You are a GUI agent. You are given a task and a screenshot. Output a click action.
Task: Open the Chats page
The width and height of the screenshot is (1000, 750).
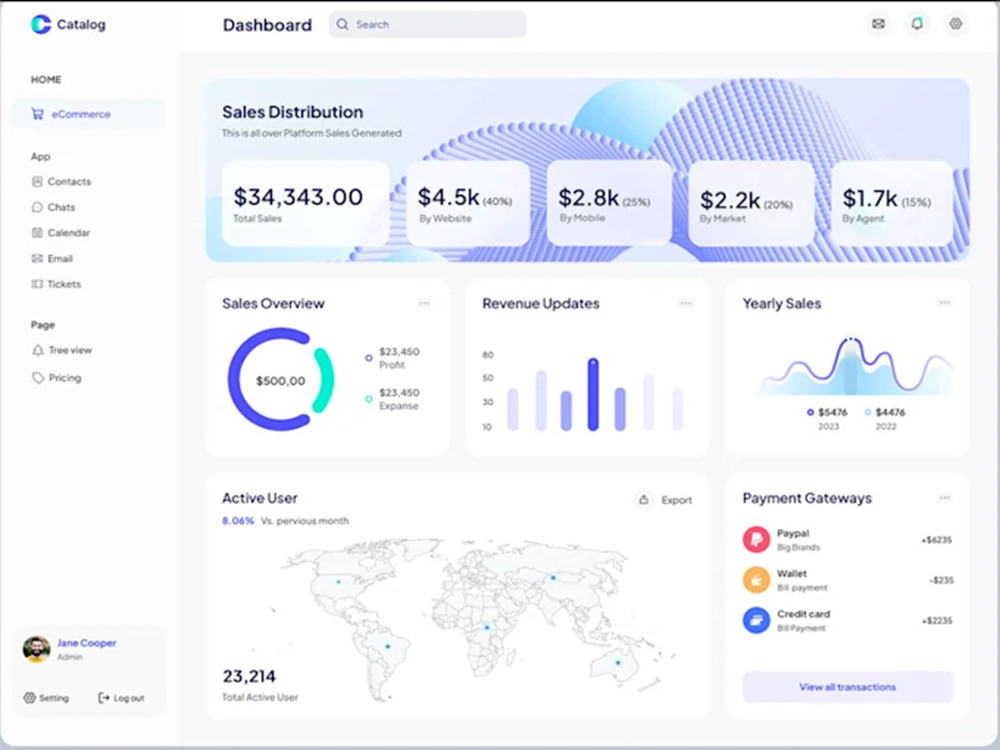[x=54, y=207]
